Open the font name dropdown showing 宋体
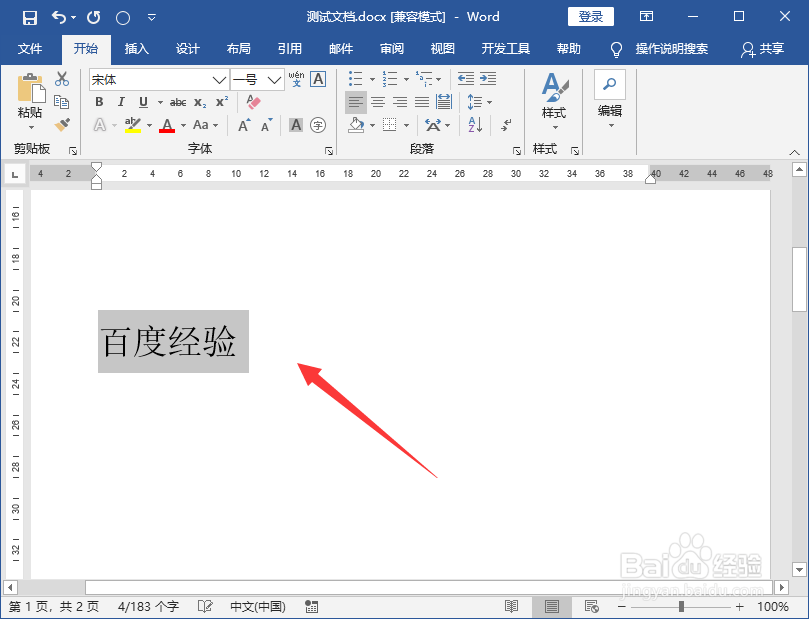809x619 pixels. pyautogui.click(x=219, y=80)
